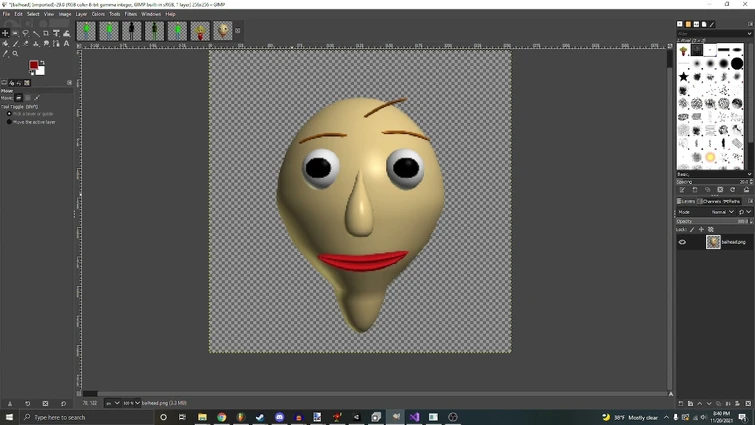Select the Move tool in toolbox
The image size is (755, 425).
[x=5, y=33]
